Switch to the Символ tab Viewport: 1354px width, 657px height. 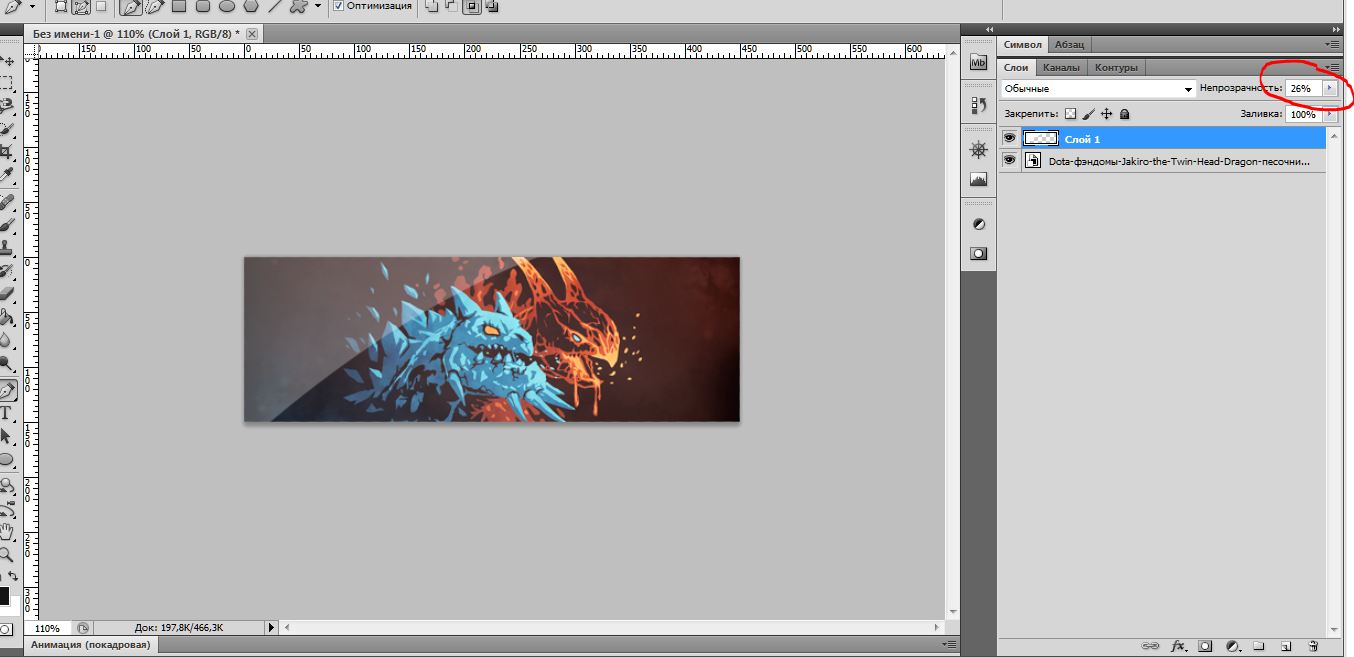coord(1022,44)
